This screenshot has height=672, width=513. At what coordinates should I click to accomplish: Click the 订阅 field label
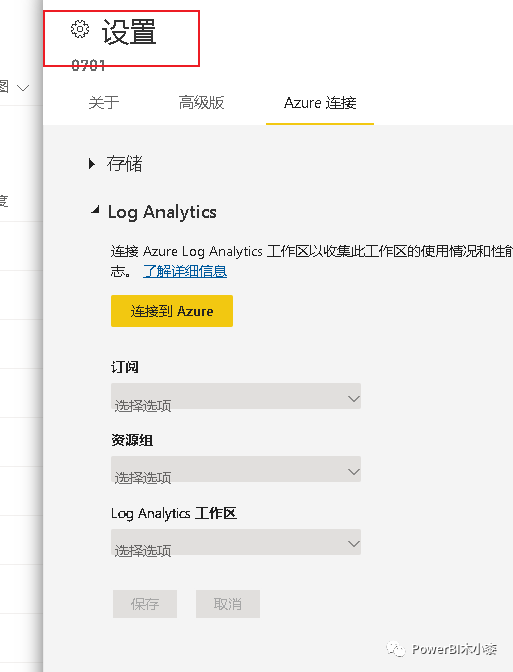(125, 367)
